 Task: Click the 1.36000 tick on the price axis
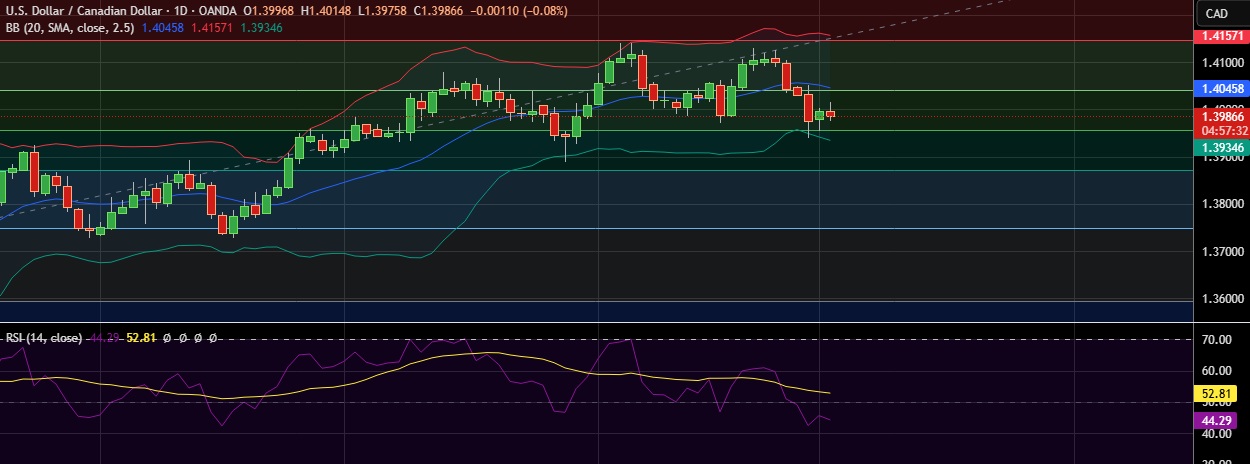coord(1222,300)
